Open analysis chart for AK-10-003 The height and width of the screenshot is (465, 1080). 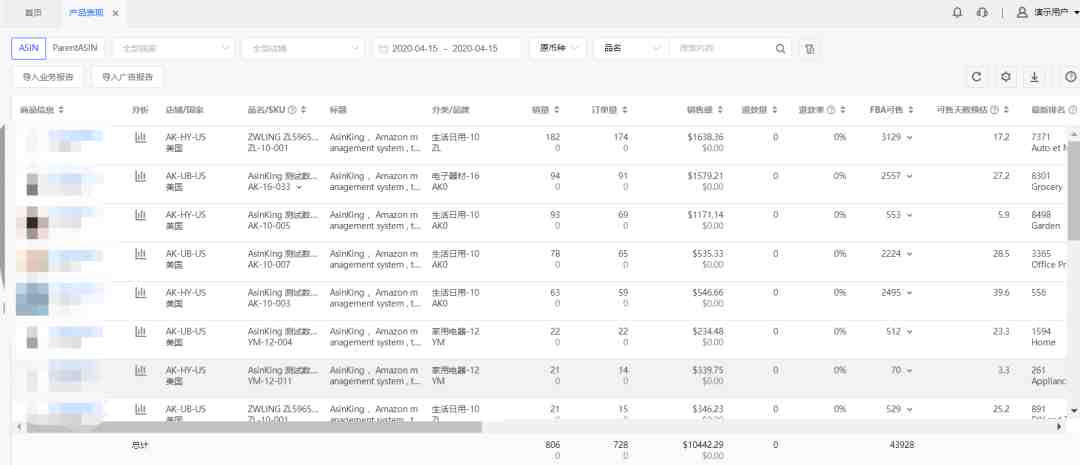[141, 293]
